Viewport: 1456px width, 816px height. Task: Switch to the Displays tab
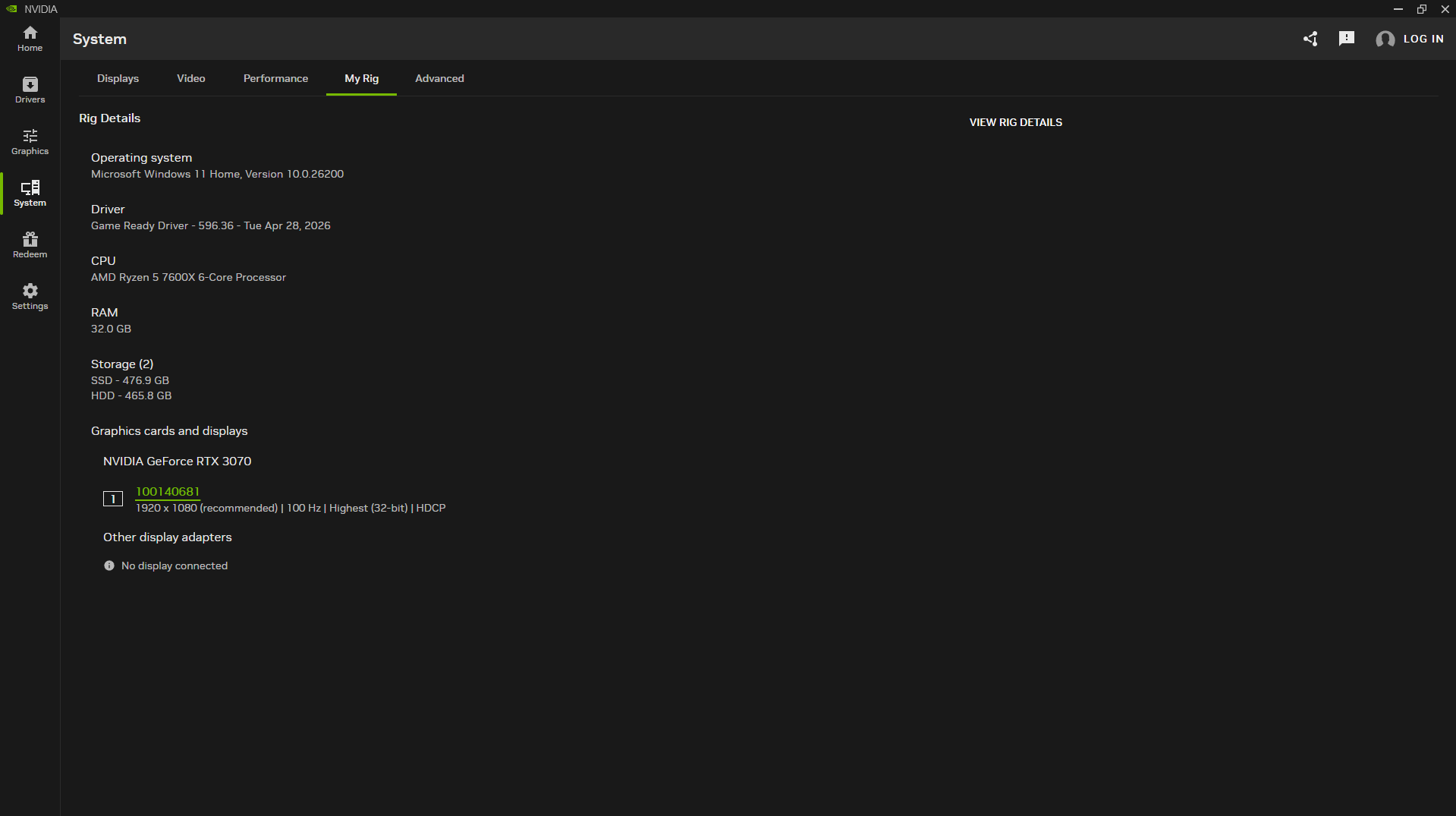[x=118, y=78]
